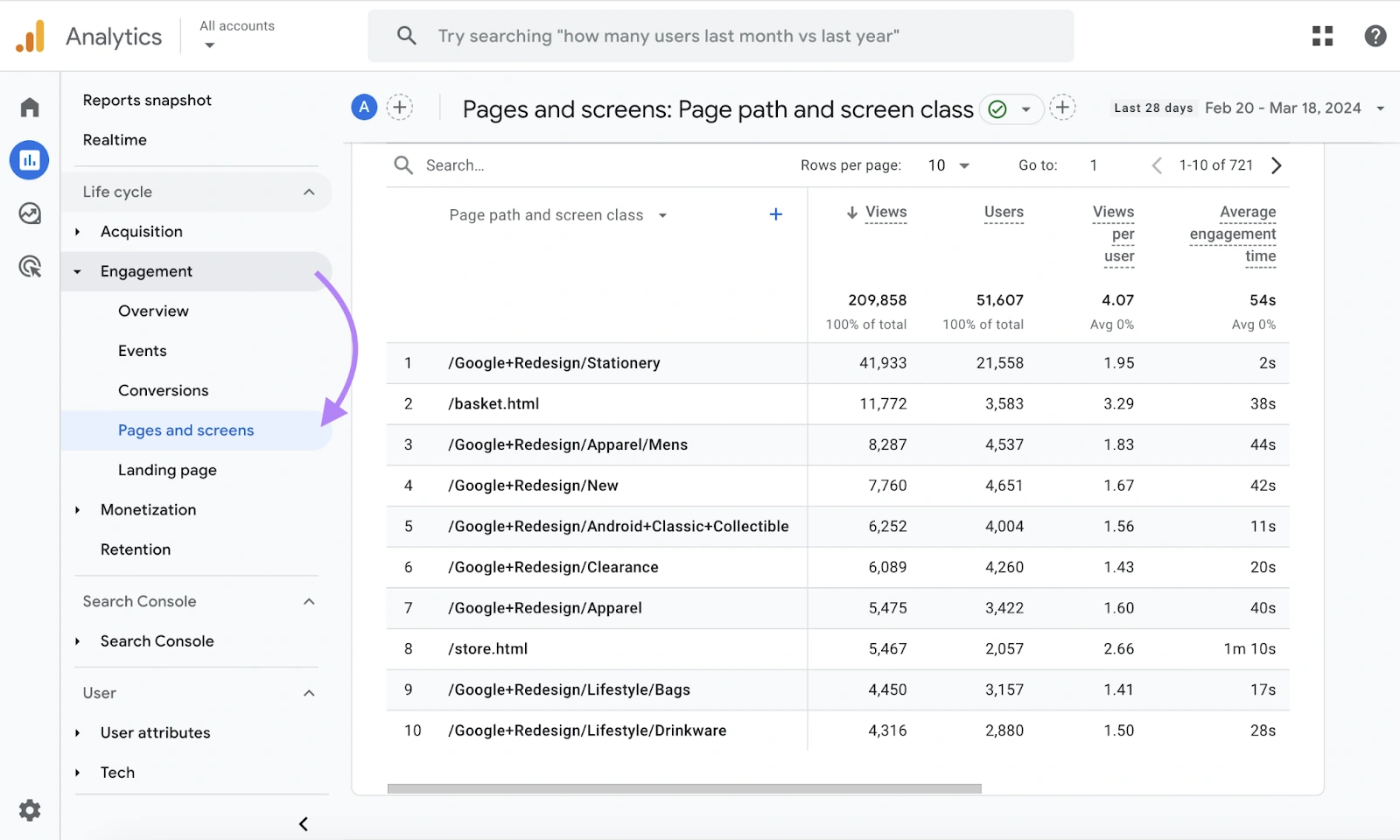Click the top search input field
Image resolution: width=1400 pixels, height=840 pixels.
[720, 36]
